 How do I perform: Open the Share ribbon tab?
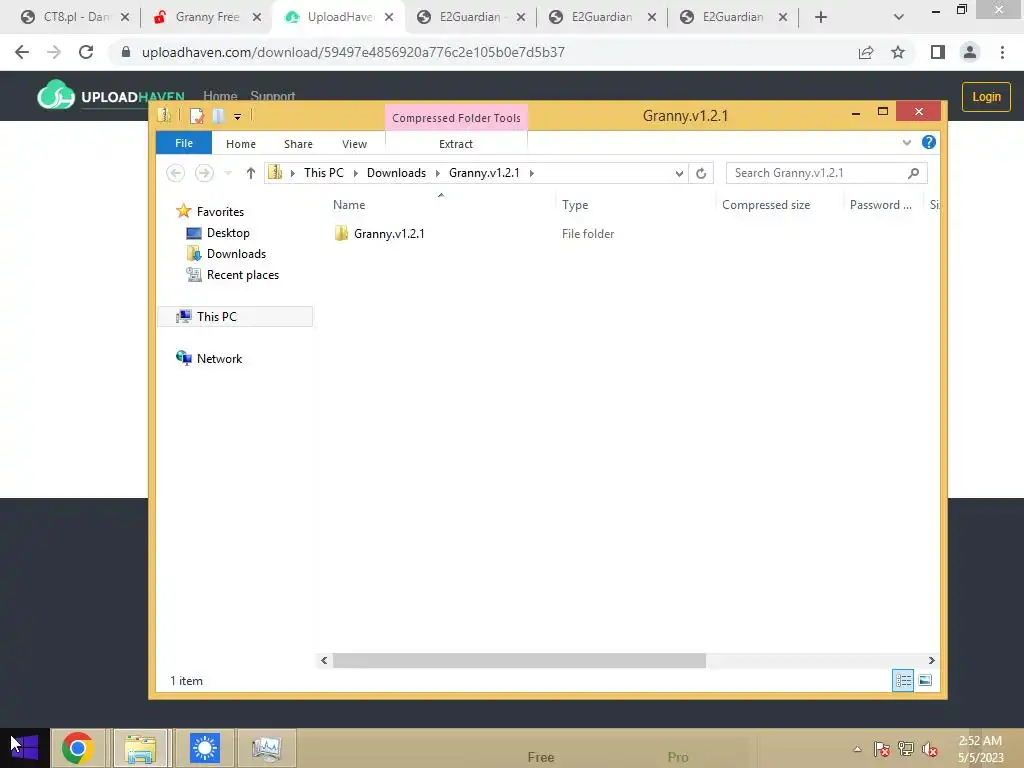coord(298,144)
